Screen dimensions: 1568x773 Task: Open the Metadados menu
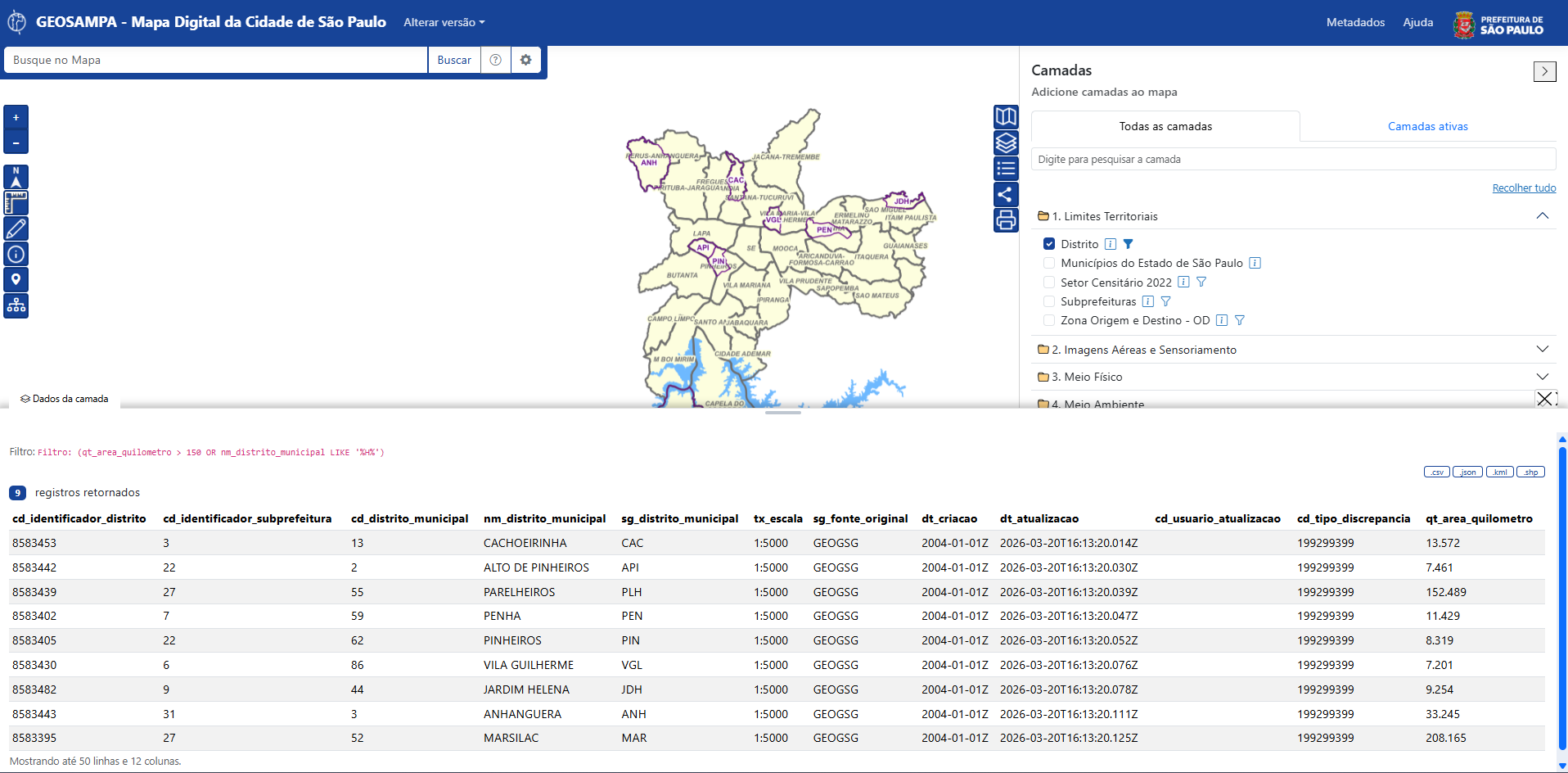click(x=1355, y=22)
